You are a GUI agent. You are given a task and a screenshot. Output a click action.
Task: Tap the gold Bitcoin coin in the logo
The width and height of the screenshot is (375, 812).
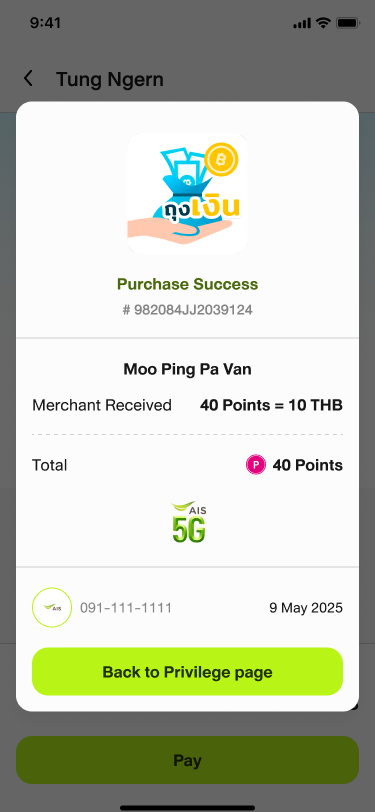[221, 160]
